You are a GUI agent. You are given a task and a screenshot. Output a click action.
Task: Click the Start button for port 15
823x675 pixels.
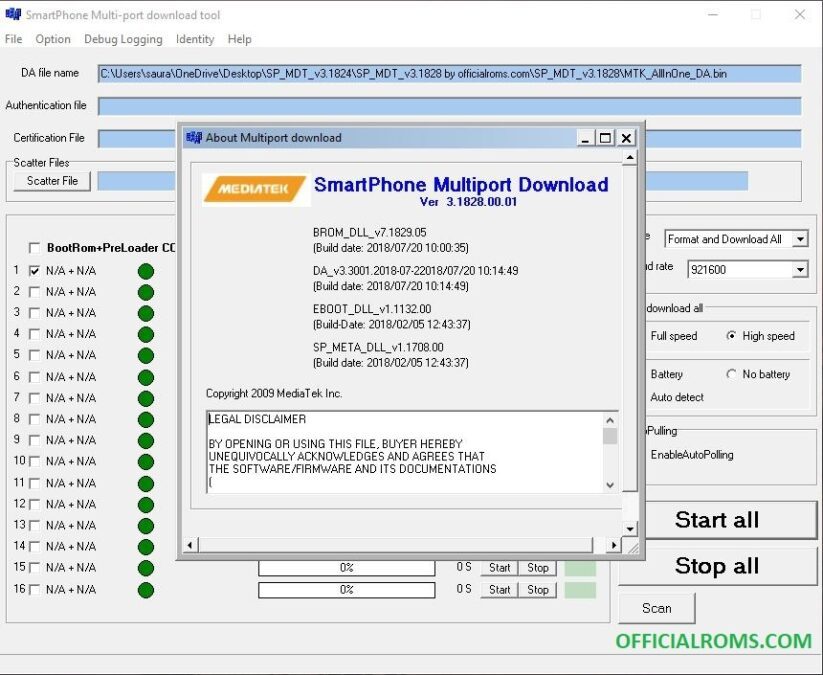pos(499,568)
